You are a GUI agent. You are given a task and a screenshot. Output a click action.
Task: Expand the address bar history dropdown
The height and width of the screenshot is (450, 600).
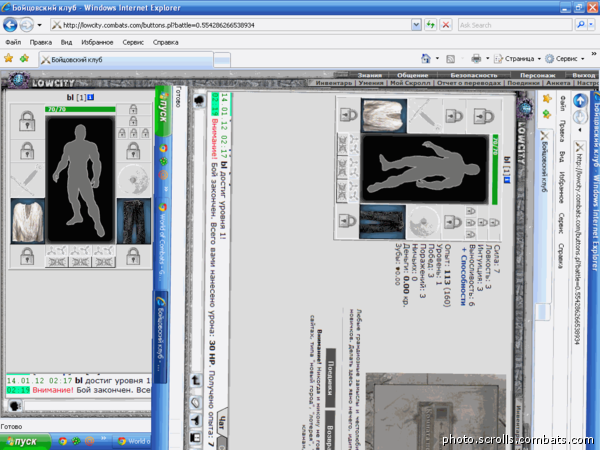[416, 25]
